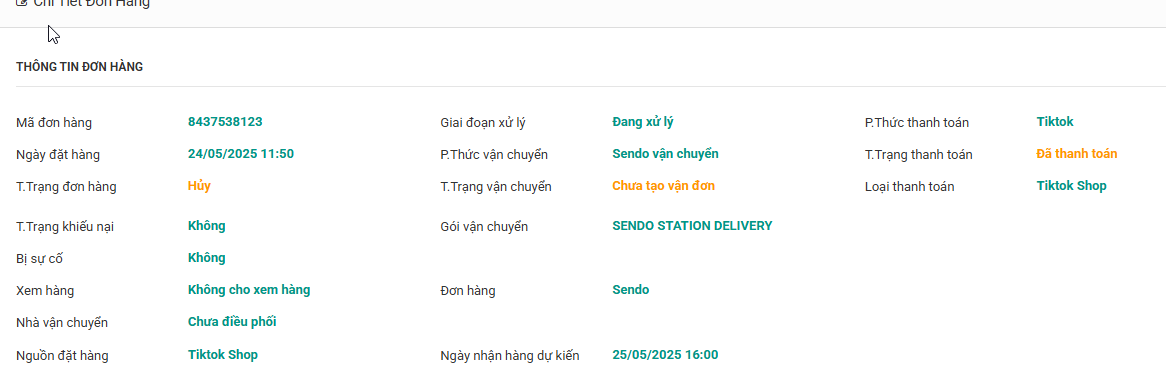The image size is (1166, 389).
Task: Select the Đang xử lý processing stage
Action: click(643, 122)
